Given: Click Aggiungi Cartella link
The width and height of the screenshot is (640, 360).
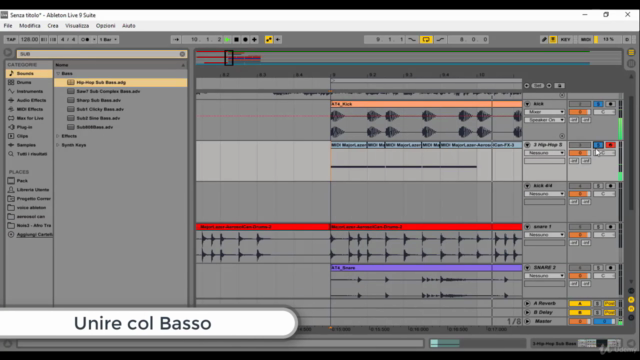Looking at the screenshot, I should pos(34,235).
